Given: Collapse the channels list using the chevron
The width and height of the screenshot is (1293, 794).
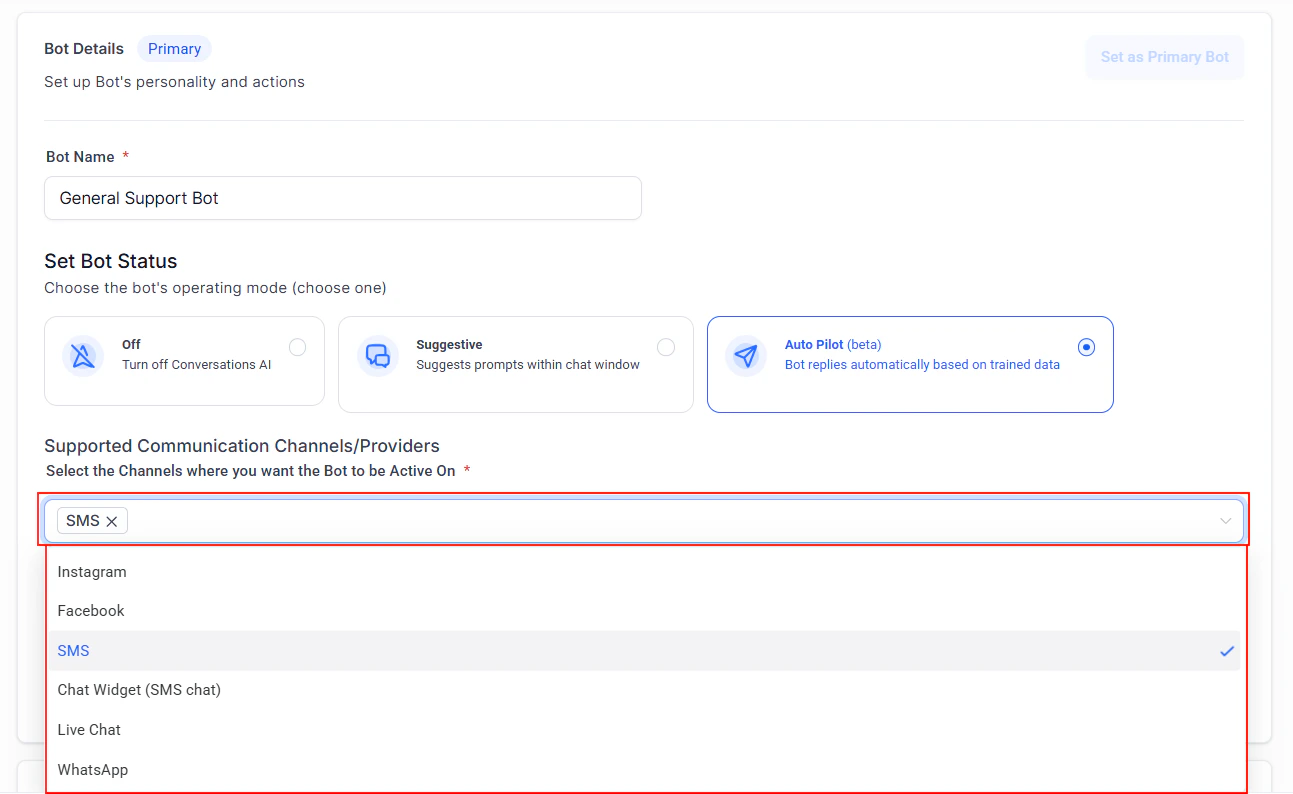Looking at the screenshot, I should [x=1225, y=520].
